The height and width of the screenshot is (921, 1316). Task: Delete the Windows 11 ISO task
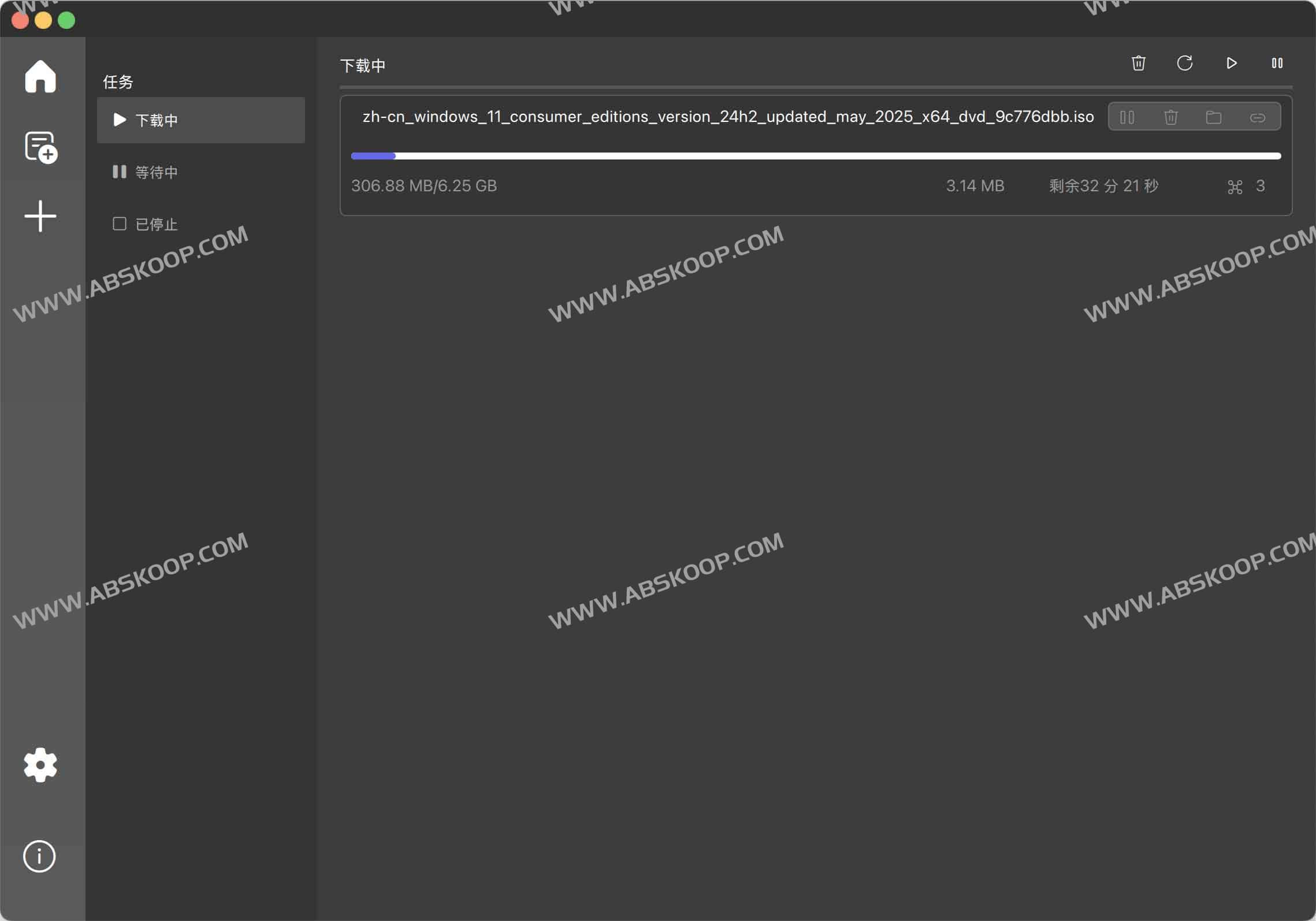pos(1171,118)
